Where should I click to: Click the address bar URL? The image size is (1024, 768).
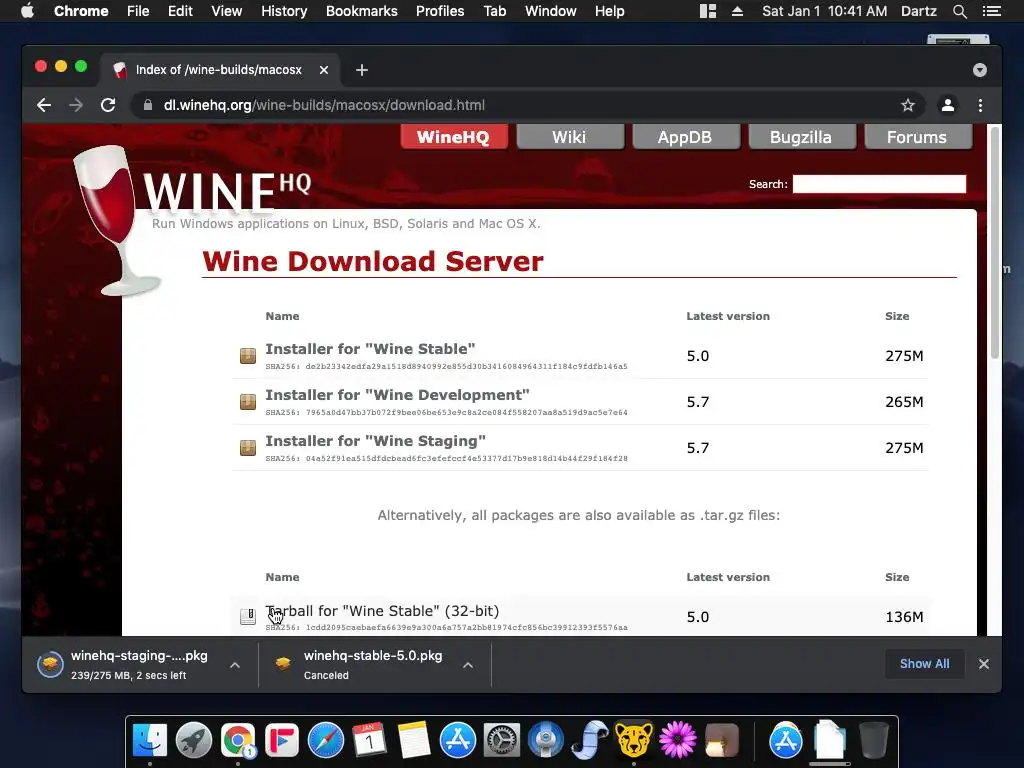pyautogui.click(x=324, y=105)
